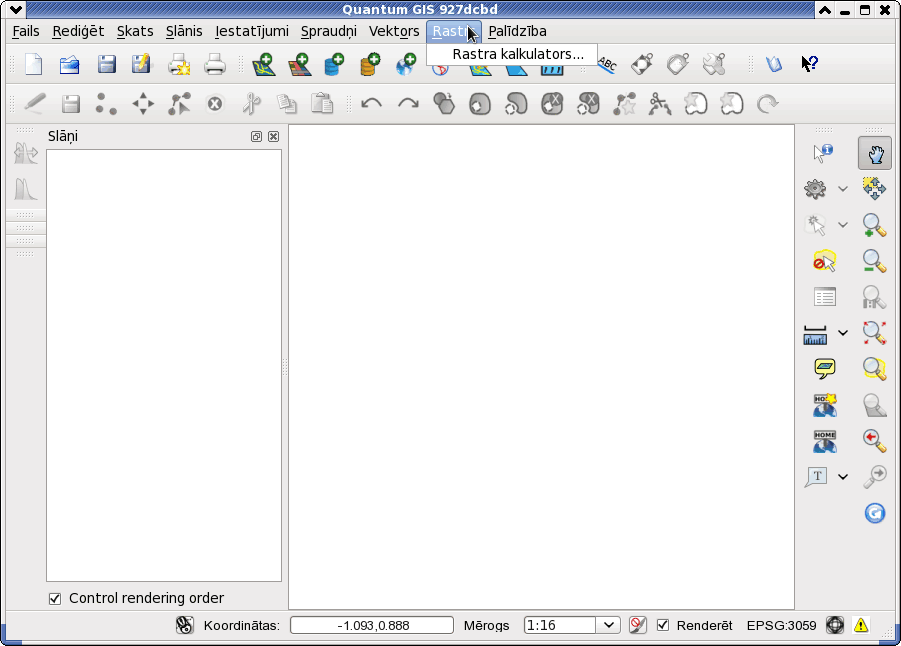Click the Toggle Editing pencil icon
This screenshot has height=646, width=901.
tap(34, 104)
